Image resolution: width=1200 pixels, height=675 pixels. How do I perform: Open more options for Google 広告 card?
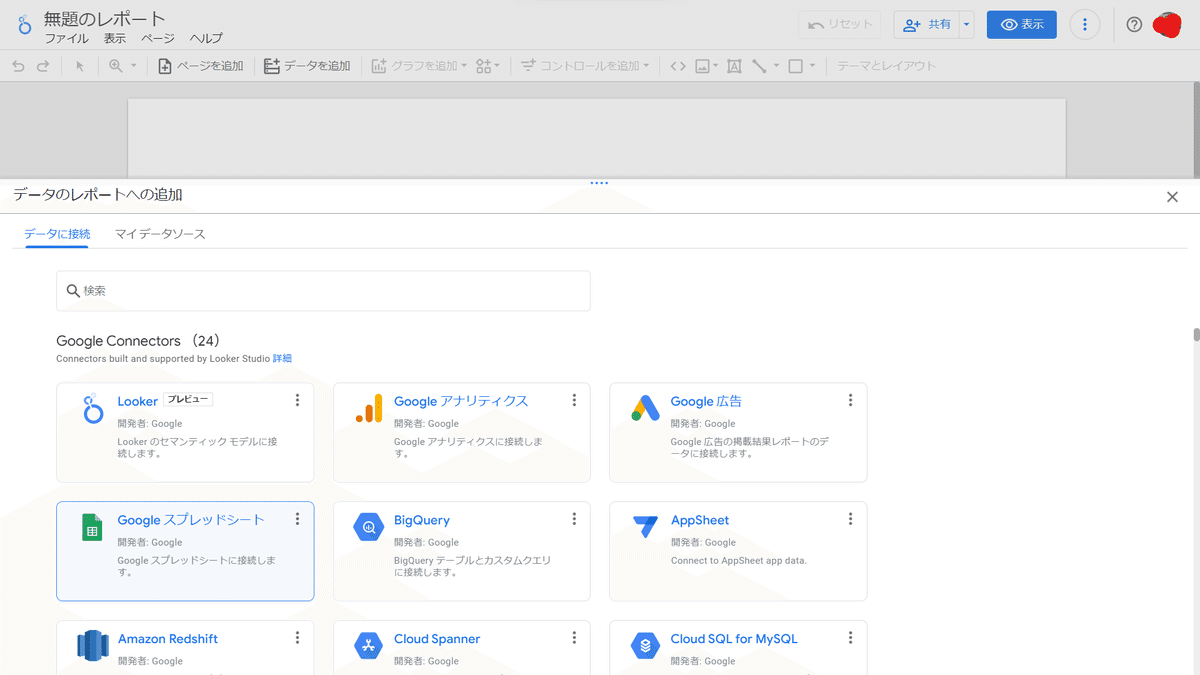[850, 400]
